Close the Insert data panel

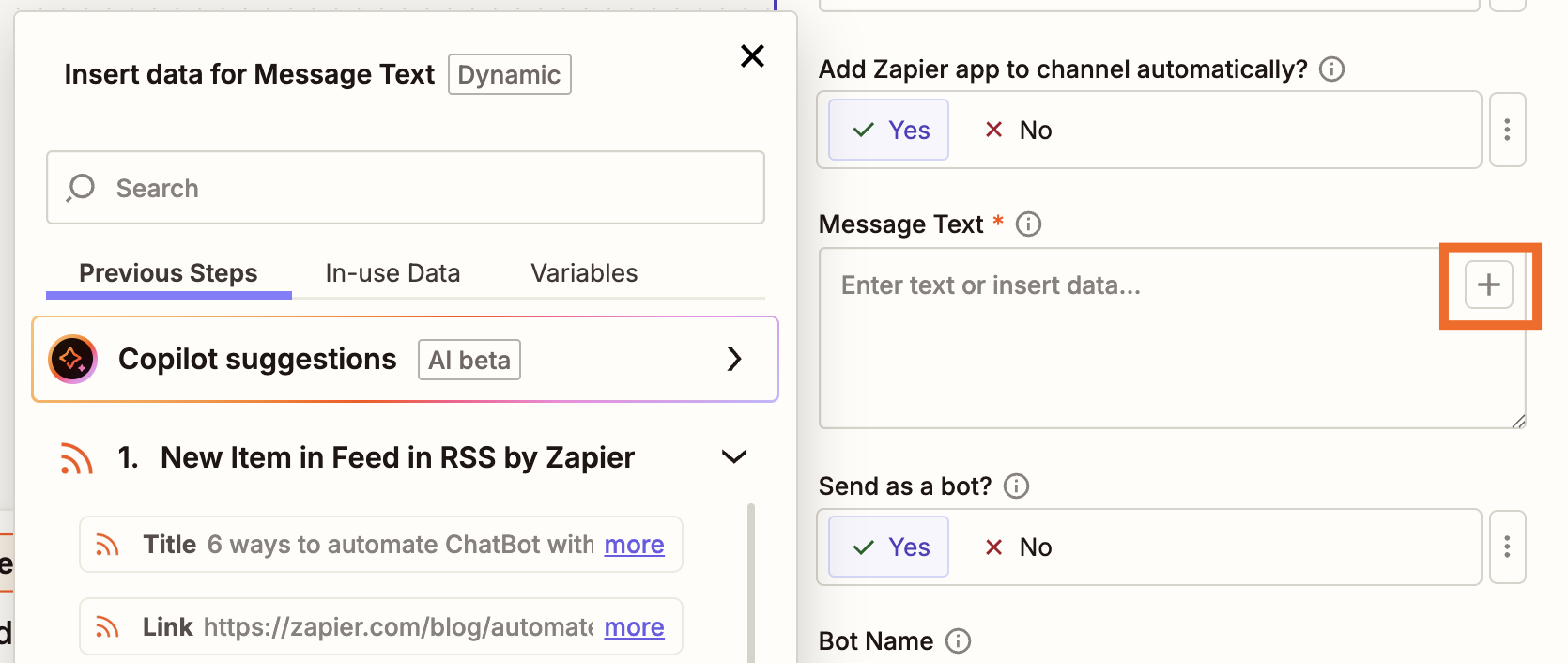[752, 56]
